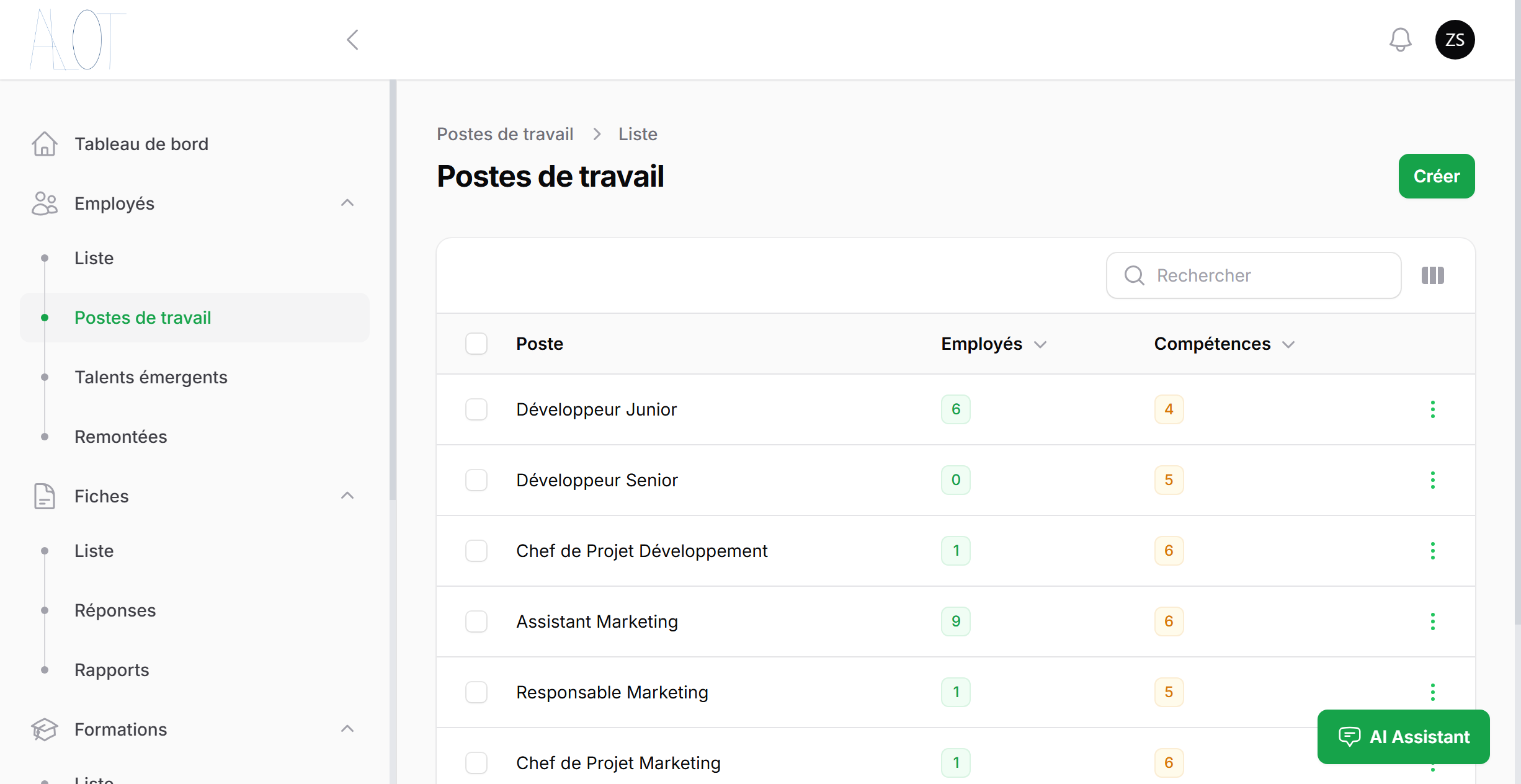The width and height of the screenshot is (1521, 784).
Task: Open actions menu for Responsable Marketing
Action: point(1433,692)
